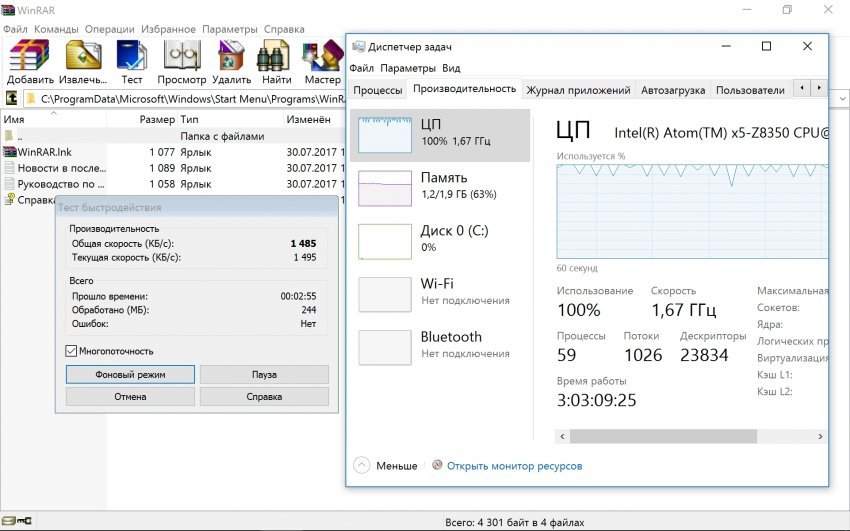Image resolution: width=850 pixels, height=531 pixels.
Task: Sort by the Имя column header
Action: [x=53, y=119]
